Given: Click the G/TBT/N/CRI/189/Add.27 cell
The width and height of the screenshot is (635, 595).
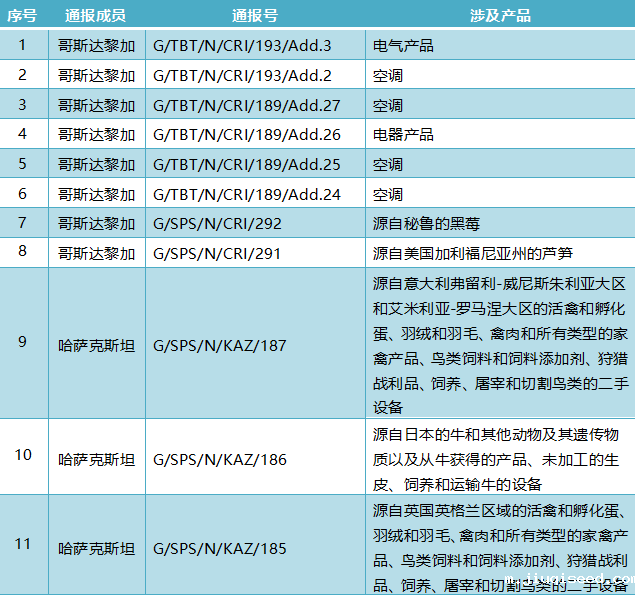Looking at the screenshot, I should pyautogui.click(x=234, y=105).
